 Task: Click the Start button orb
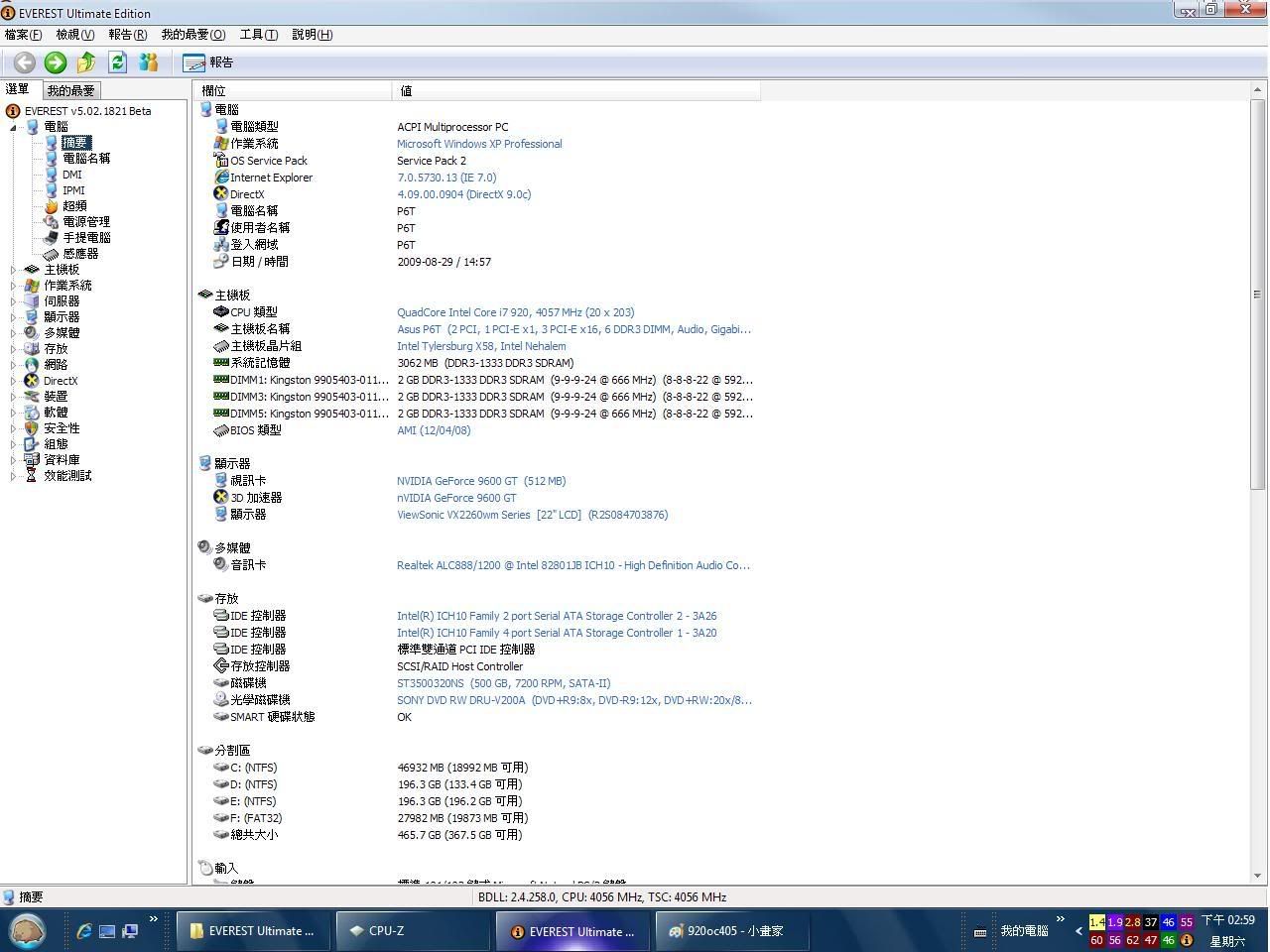click(x=29, y=931)
